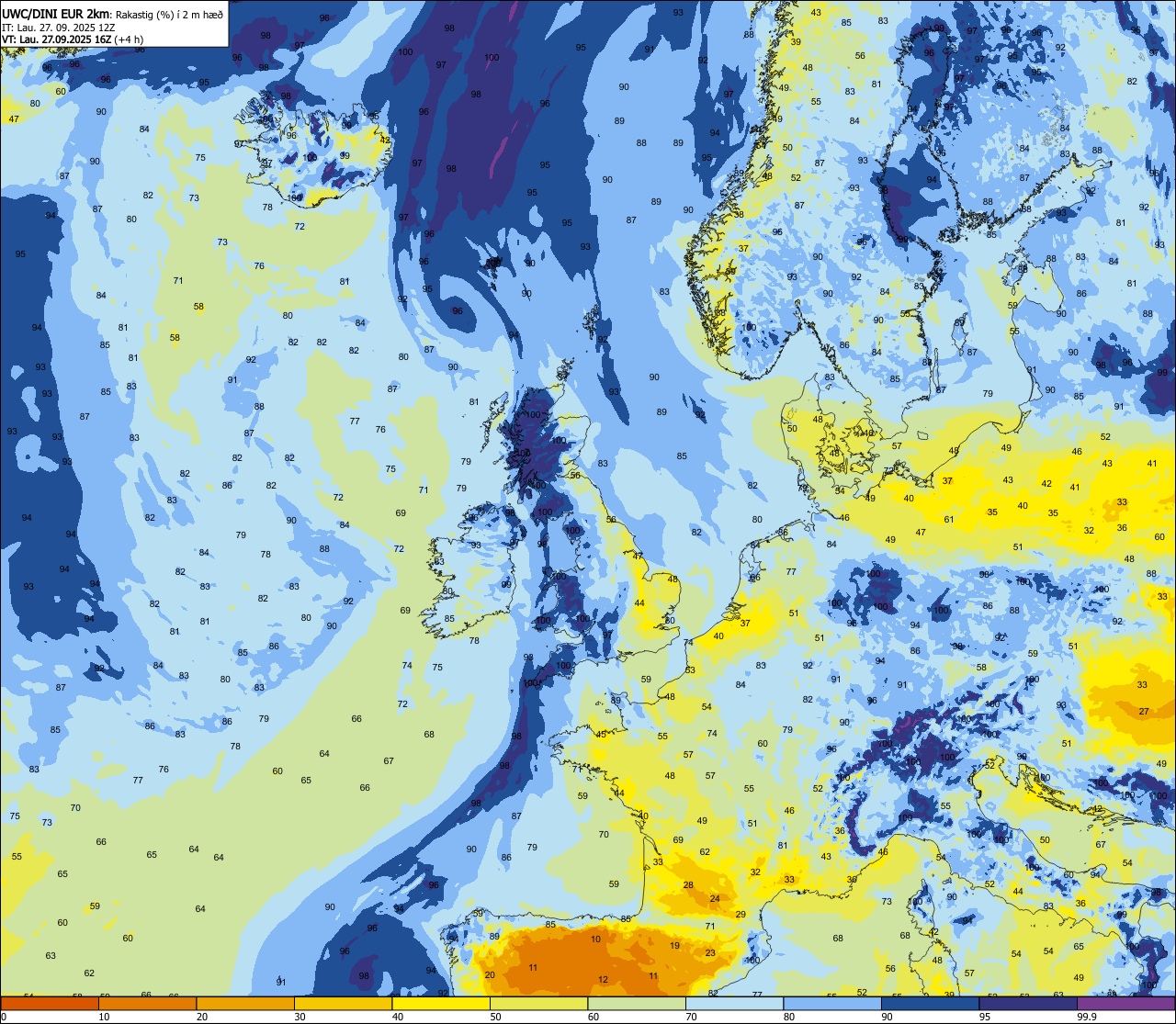The width and height of the screenshot is (1176, 1024).
Task: Click the '29' humidity value near the Pyrenees coast
Action: 741,915
